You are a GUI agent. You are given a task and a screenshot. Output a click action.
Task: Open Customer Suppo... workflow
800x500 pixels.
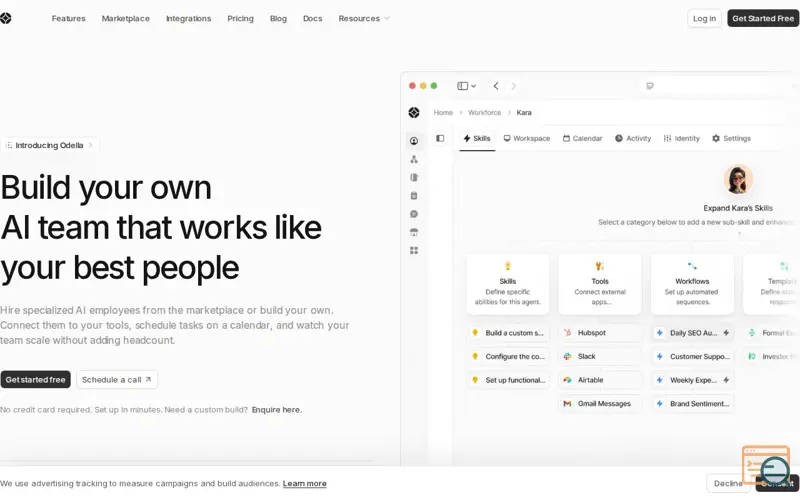tap(692, 356)
